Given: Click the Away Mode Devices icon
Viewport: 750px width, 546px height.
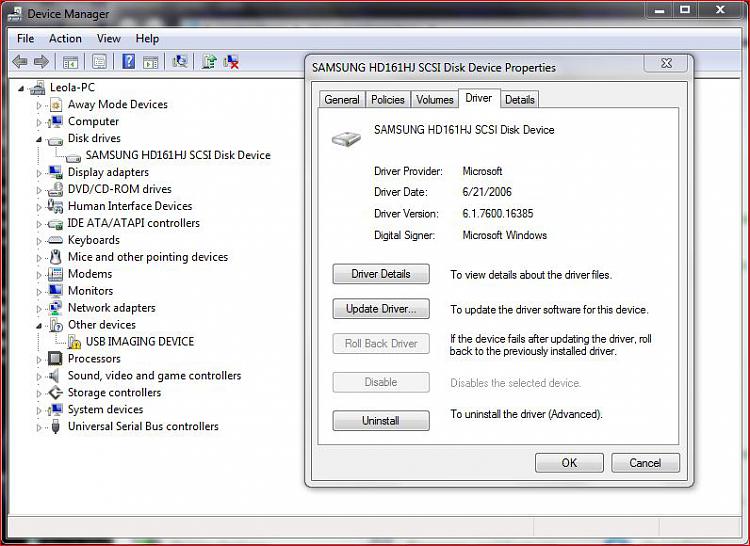Looking at the screenshot, I should point(56,105).
